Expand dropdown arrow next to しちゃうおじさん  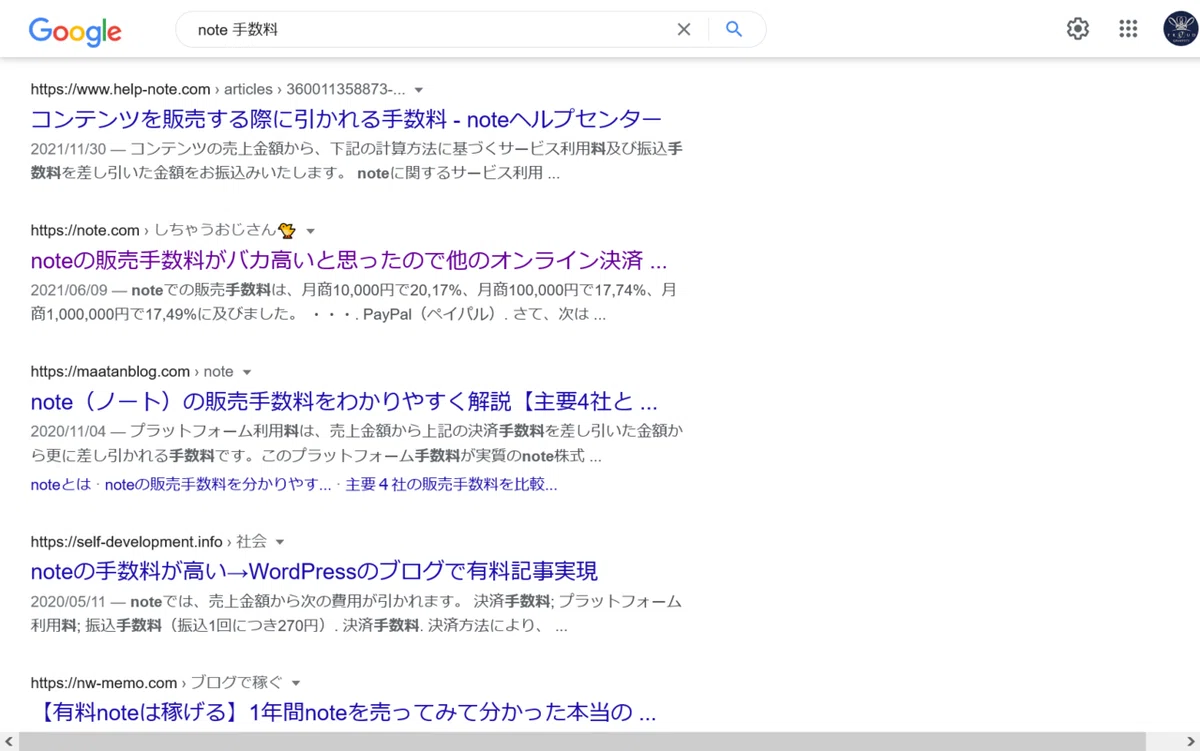pos(310,231)
